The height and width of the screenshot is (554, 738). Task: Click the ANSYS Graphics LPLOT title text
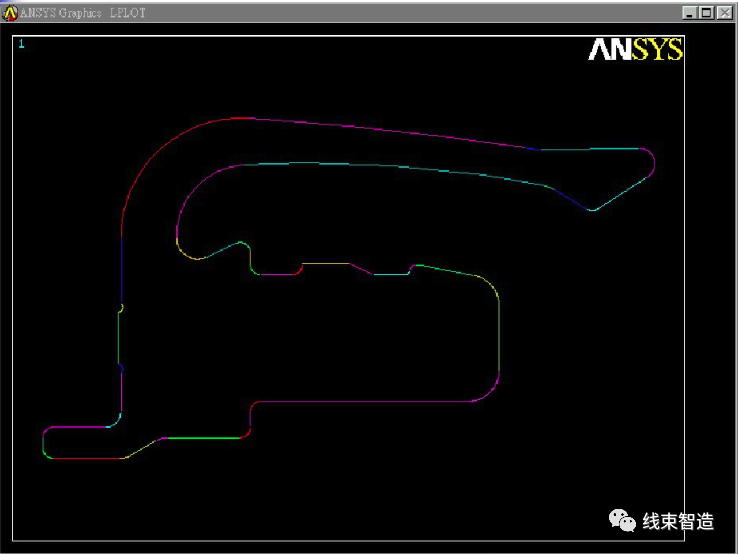[82, 13]
